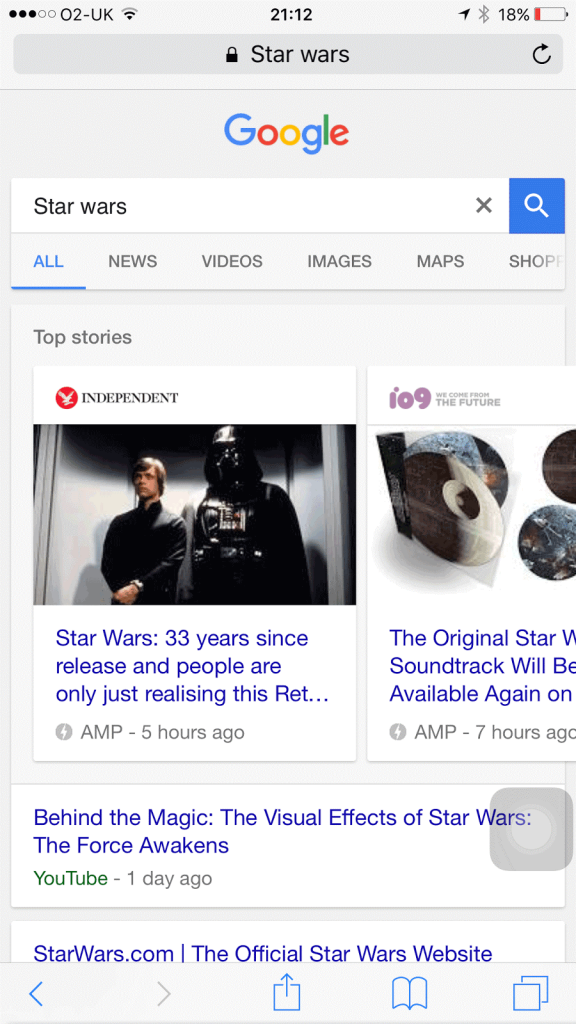The image size is (576, 1024).
Task: Show open tabs with the tabs icon
Action: pyautogui.click(x=531, y=994)
